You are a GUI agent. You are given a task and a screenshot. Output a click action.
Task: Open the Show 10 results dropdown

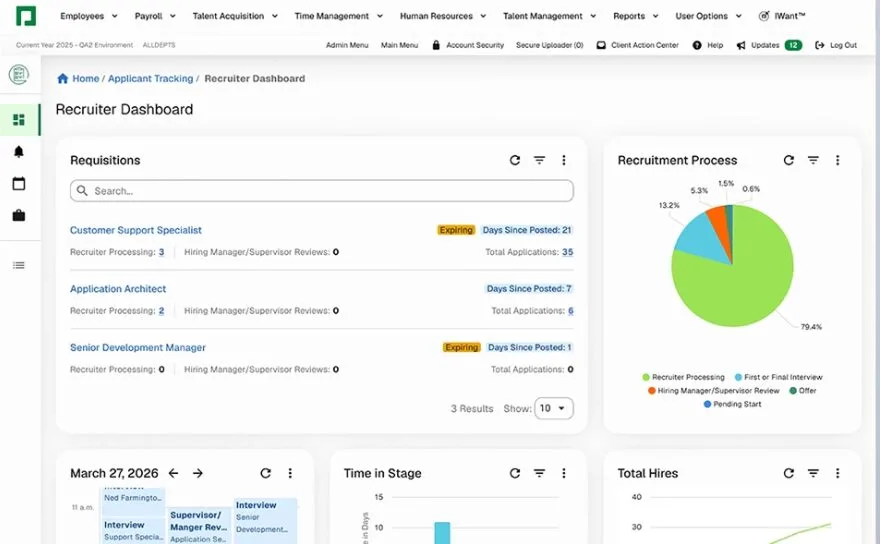553,408
